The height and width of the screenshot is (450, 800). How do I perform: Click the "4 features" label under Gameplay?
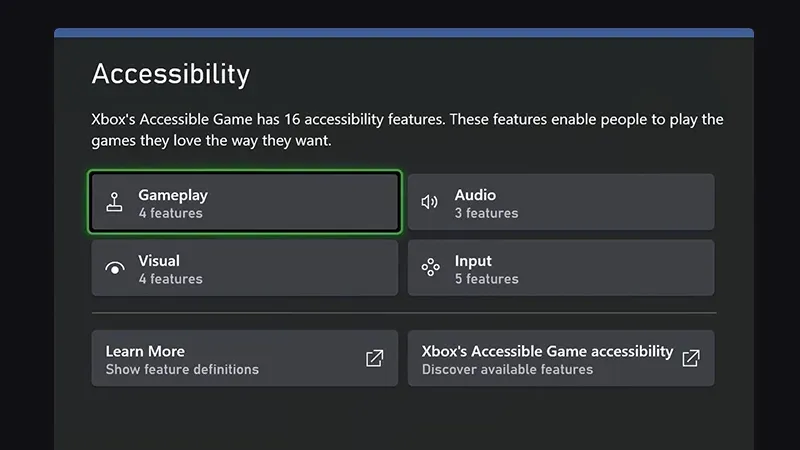coord(170,213)
